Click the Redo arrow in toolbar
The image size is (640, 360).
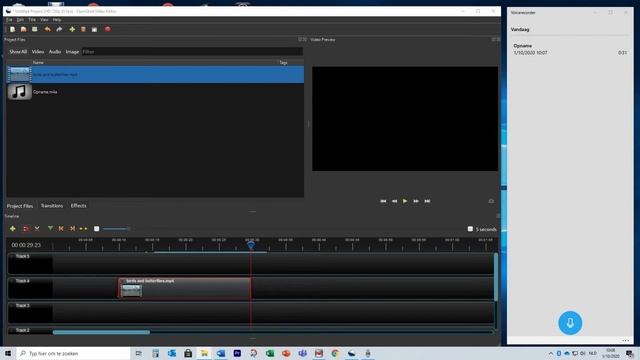click(x=59, y=29)
